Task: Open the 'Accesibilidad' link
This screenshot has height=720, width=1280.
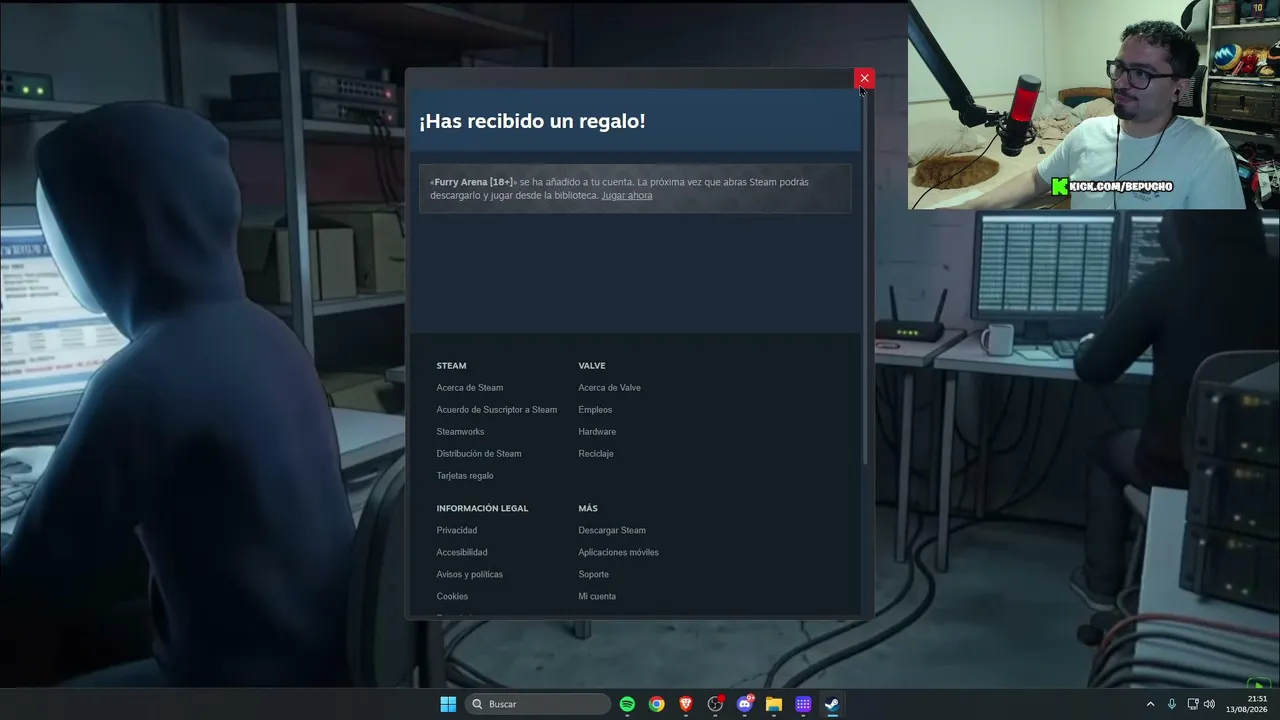Action: (x=462, y=553)
